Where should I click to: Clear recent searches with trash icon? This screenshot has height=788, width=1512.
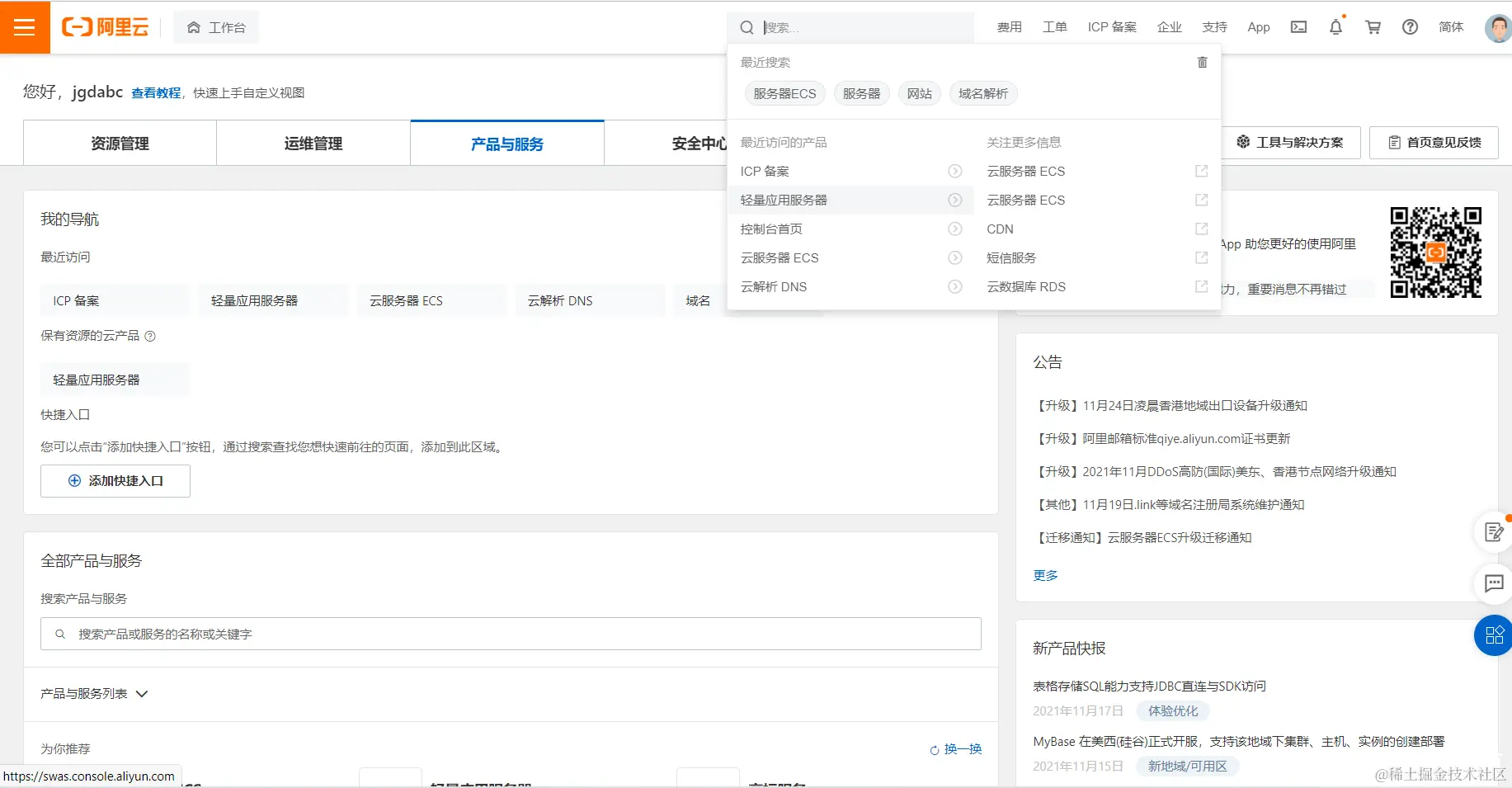pos(1202,62)
